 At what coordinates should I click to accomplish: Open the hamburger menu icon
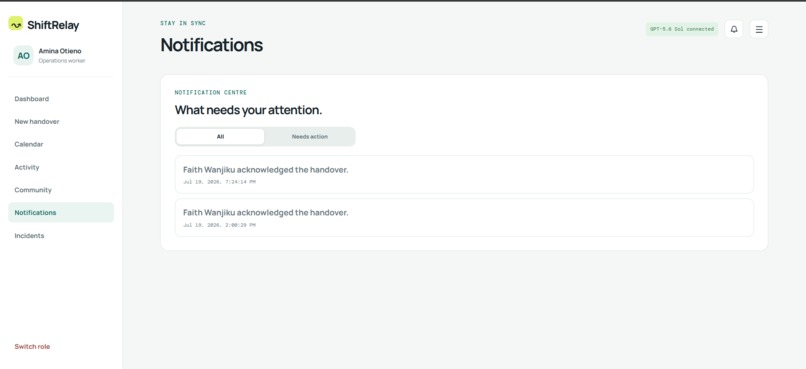click(759, 29)
